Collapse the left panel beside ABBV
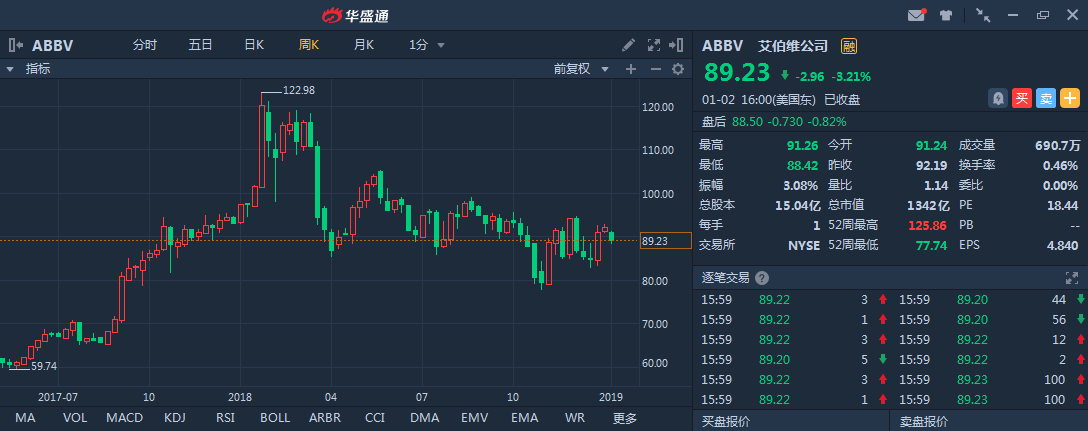 tap(16, 45)
